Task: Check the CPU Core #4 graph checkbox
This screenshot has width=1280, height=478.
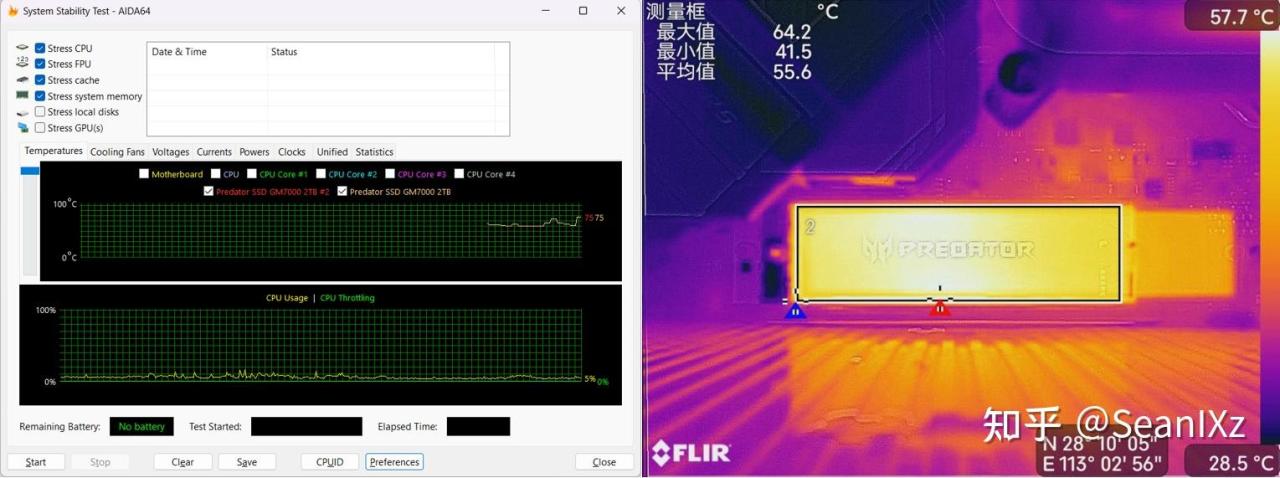Action: click(459, 174)
